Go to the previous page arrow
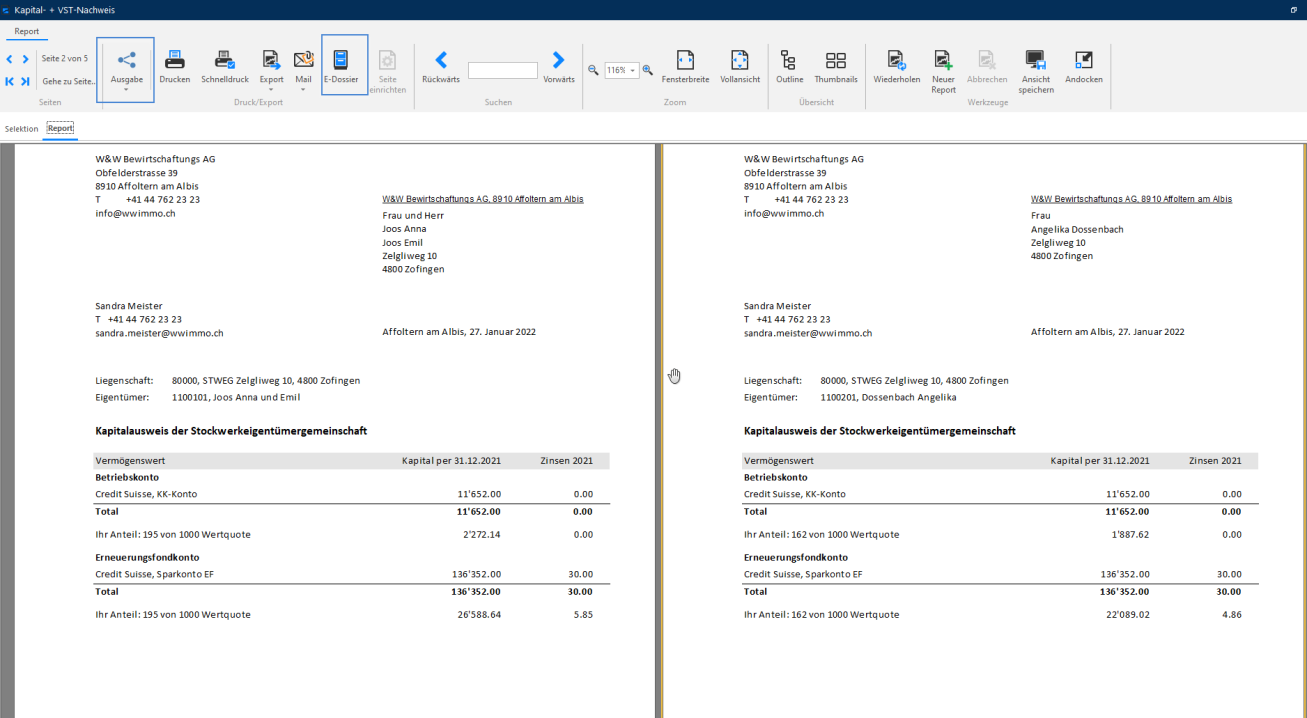Image resolution: width=1307 pixels, height=718 pixels. (10, 59)
